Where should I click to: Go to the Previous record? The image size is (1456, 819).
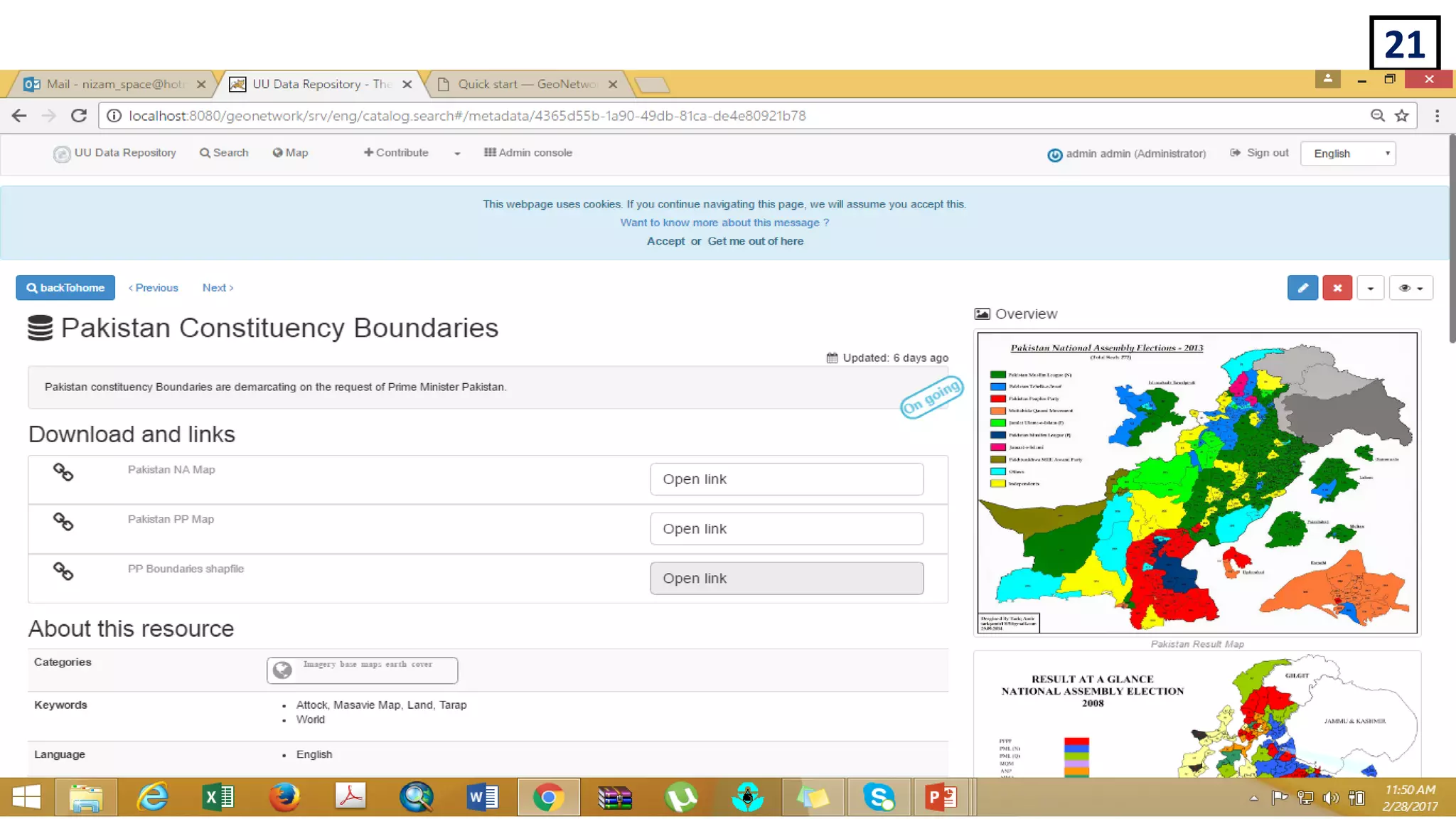[x=153, y=288]
